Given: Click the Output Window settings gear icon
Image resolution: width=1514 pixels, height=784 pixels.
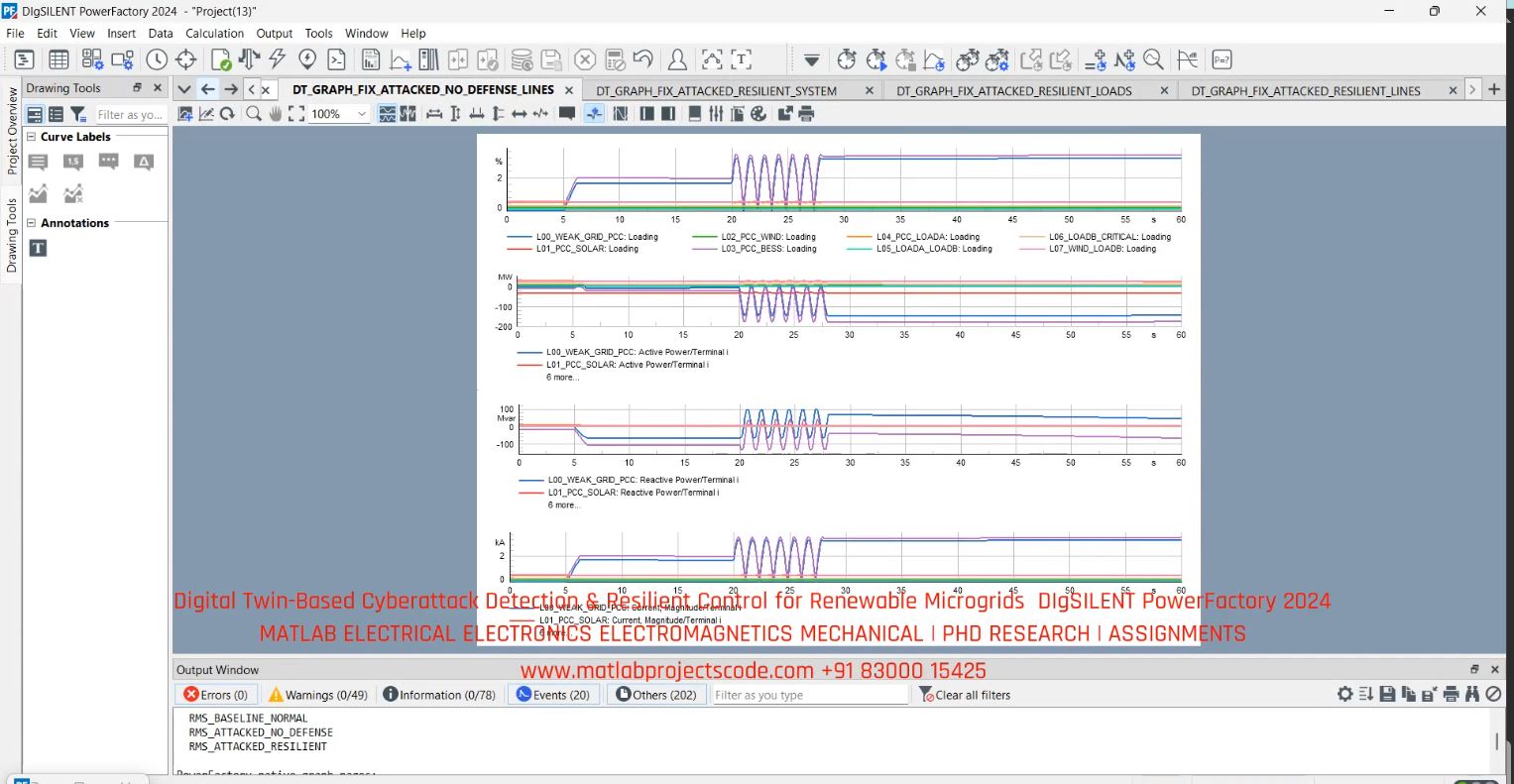Looking at the screenshot, I should point(1345,695).
